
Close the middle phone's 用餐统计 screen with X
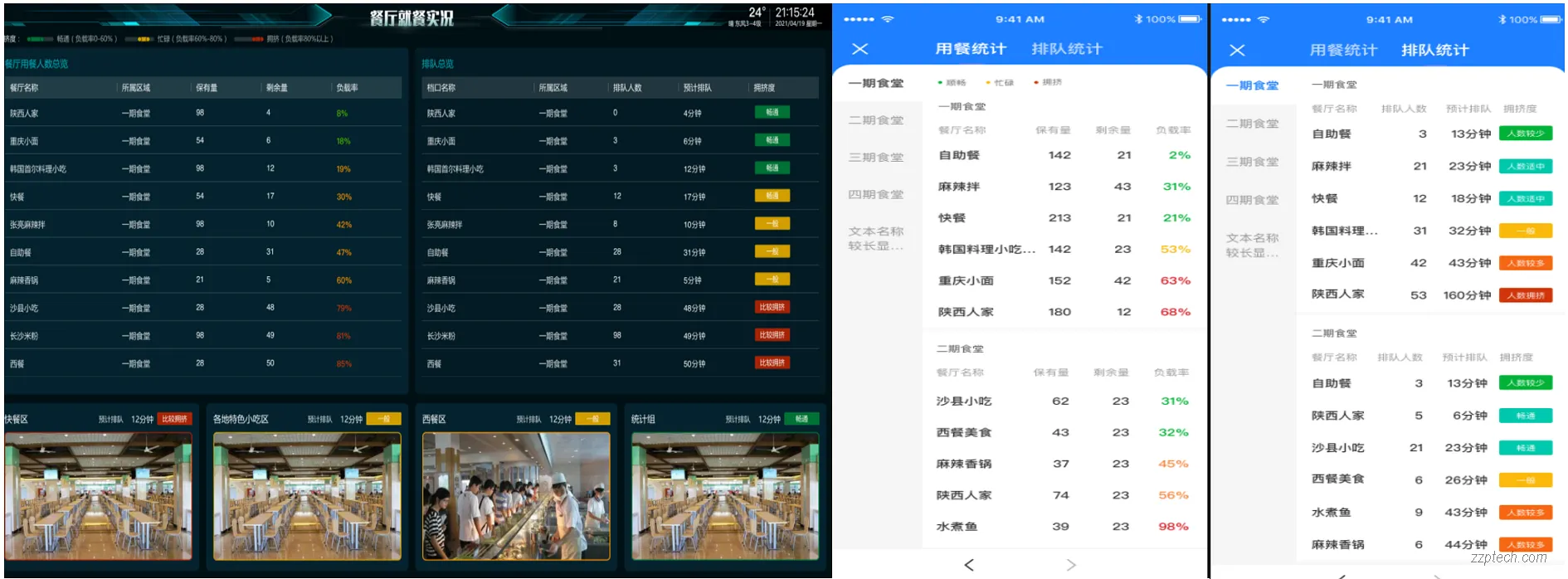tap(860, 49)
